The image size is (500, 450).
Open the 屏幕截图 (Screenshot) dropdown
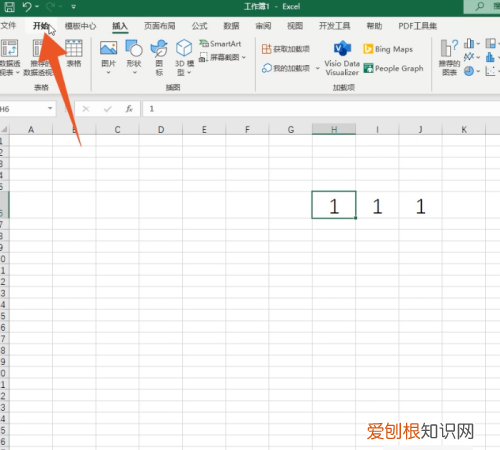tap(222, 57)
